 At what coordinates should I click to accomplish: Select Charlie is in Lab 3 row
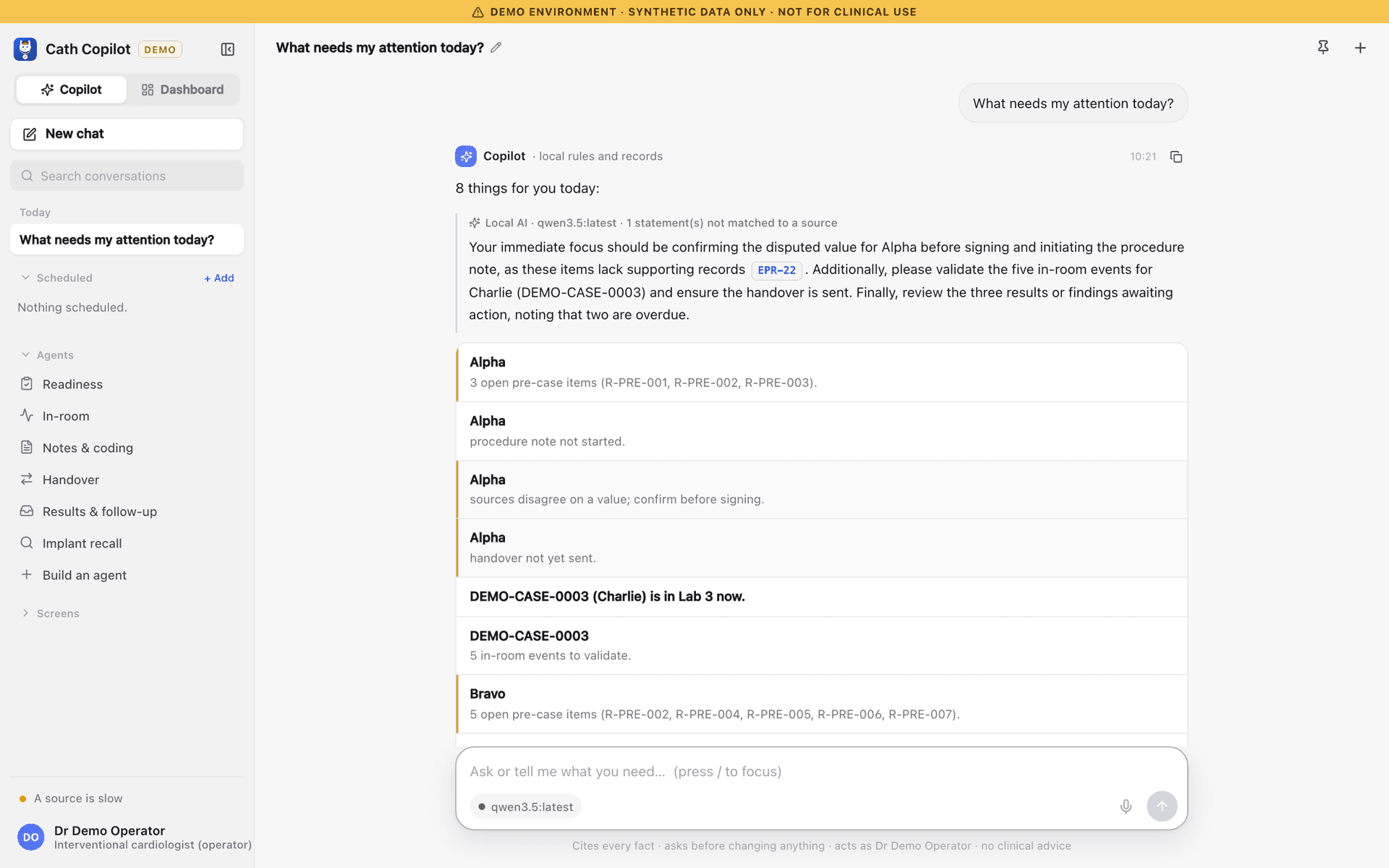822,597
